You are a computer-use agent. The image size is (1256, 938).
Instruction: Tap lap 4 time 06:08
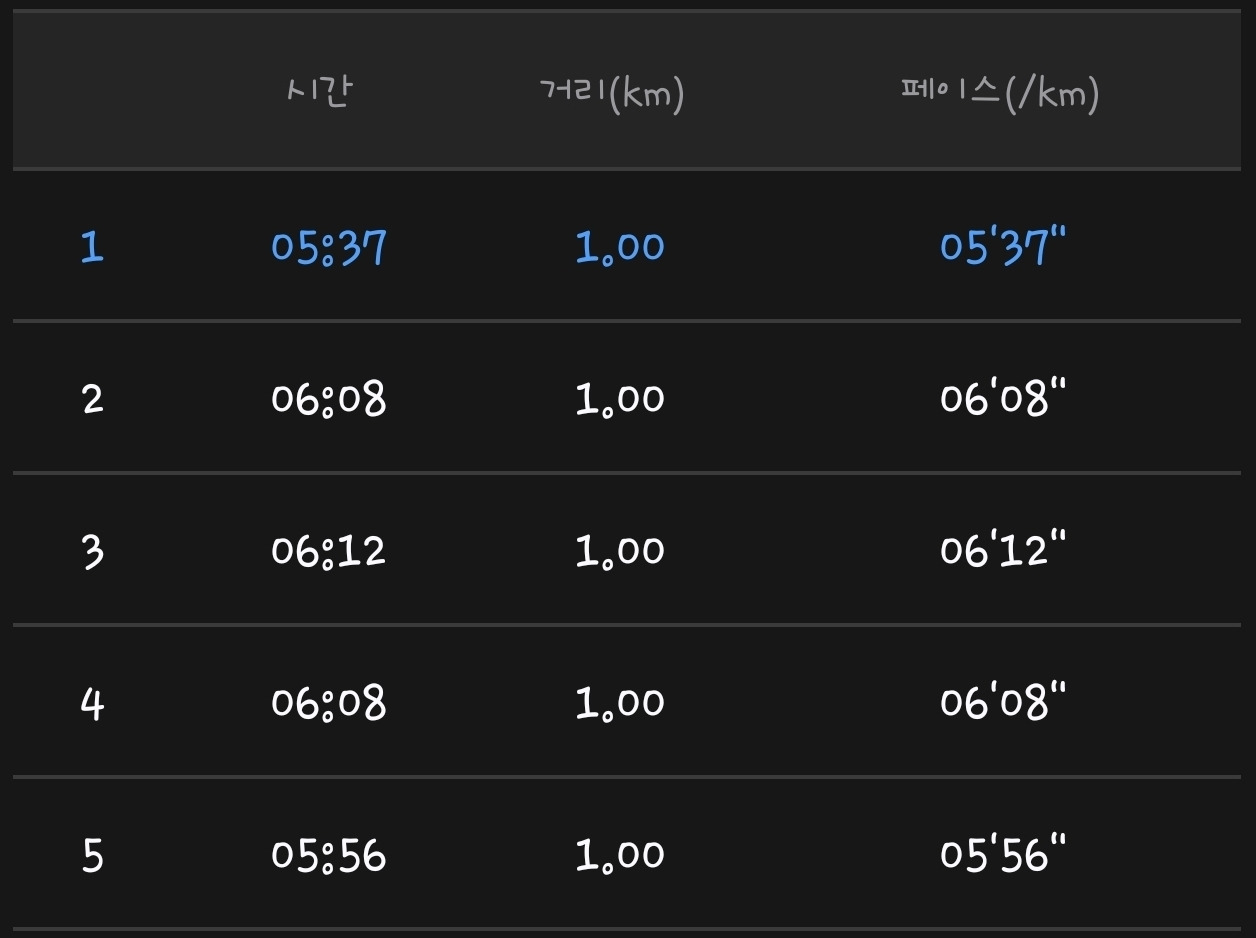328,703
